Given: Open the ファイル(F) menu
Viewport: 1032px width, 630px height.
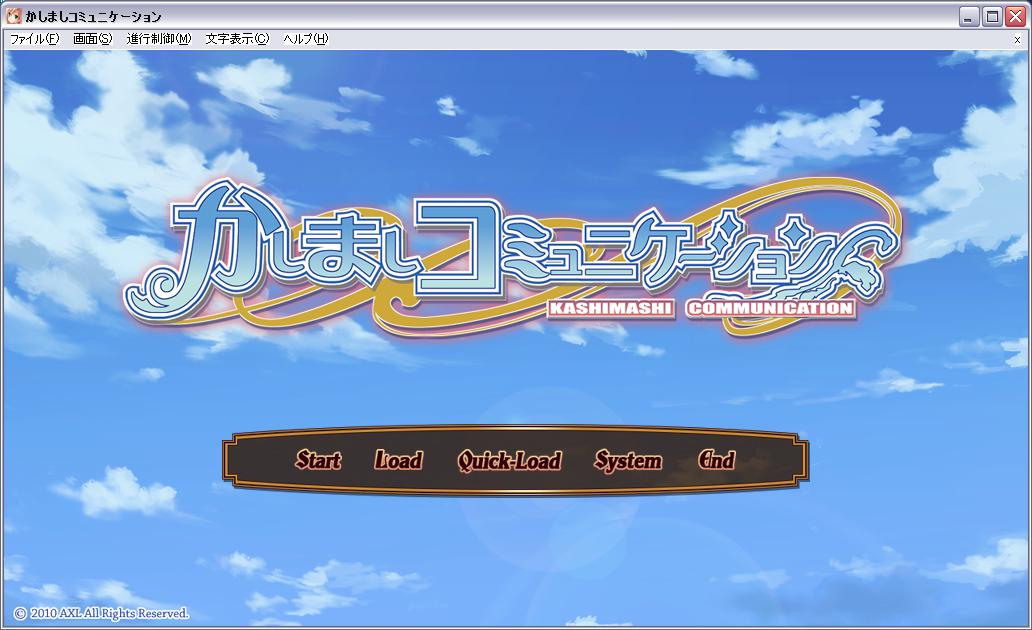Looking at the screenshot, I should point(34,39).
